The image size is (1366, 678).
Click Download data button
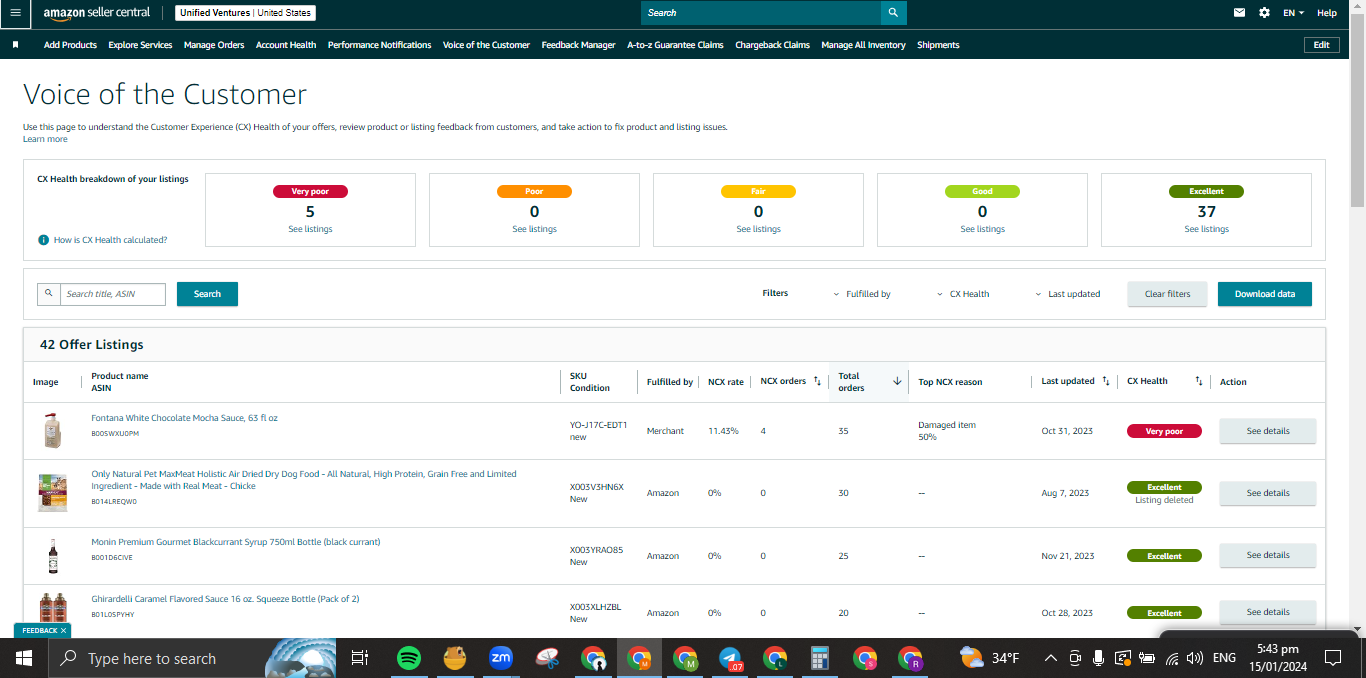1264,294
